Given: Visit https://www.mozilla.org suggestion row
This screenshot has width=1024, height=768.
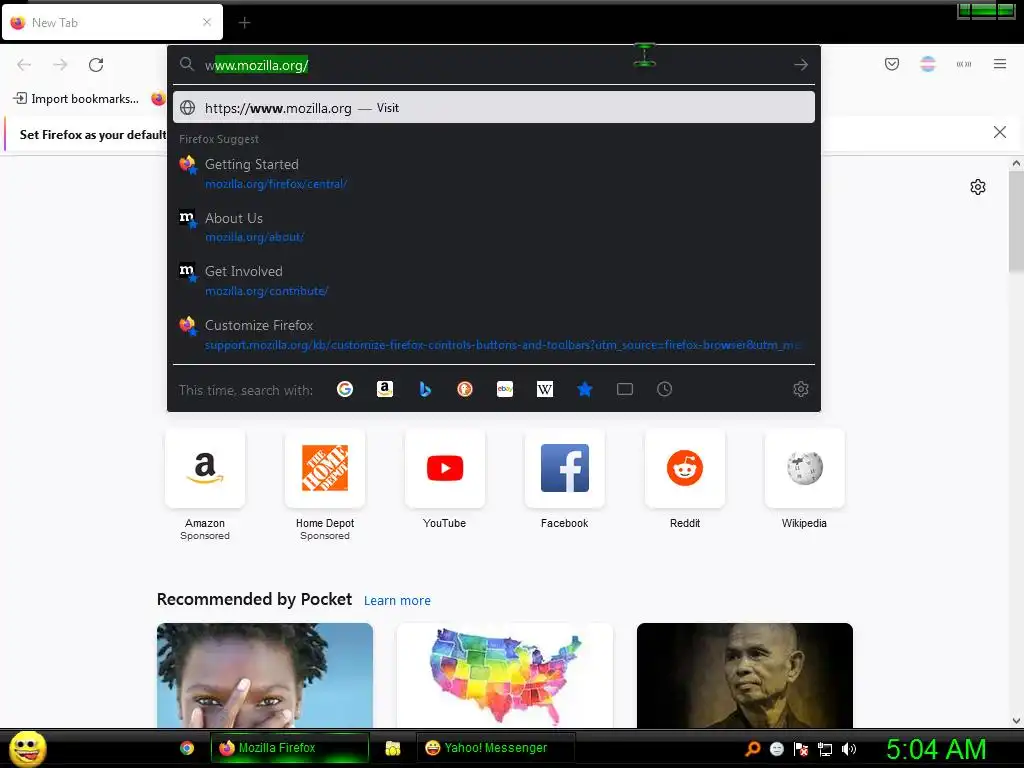Looking at the screenshot, I should (494, 108).
